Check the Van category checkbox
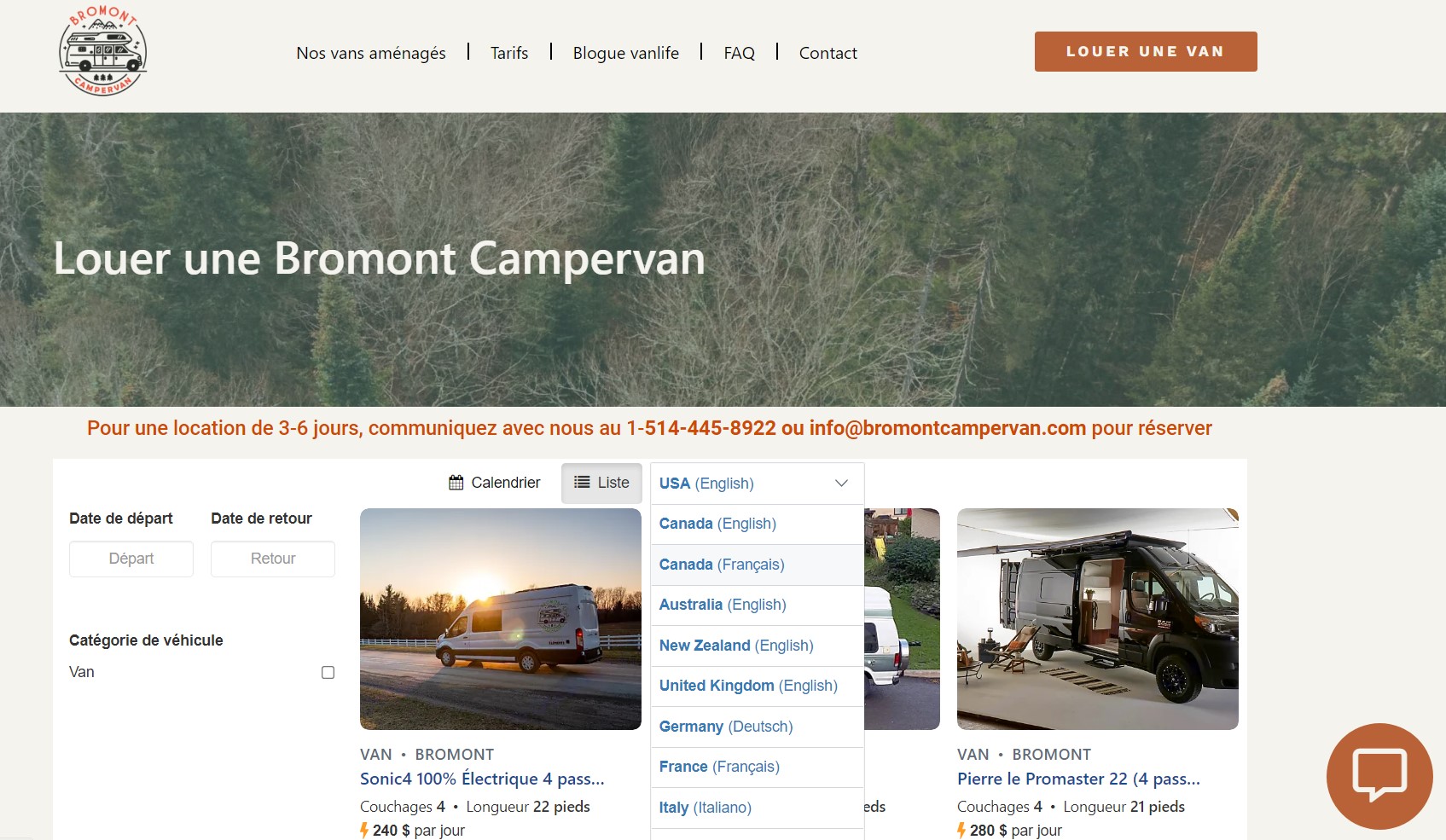 point(328,672)
